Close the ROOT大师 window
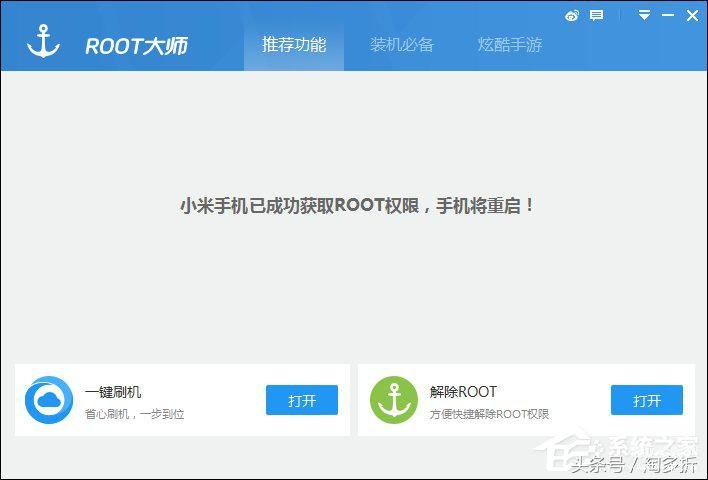The height and width of the screenshot is (480, 708). [x=692, y=16]
